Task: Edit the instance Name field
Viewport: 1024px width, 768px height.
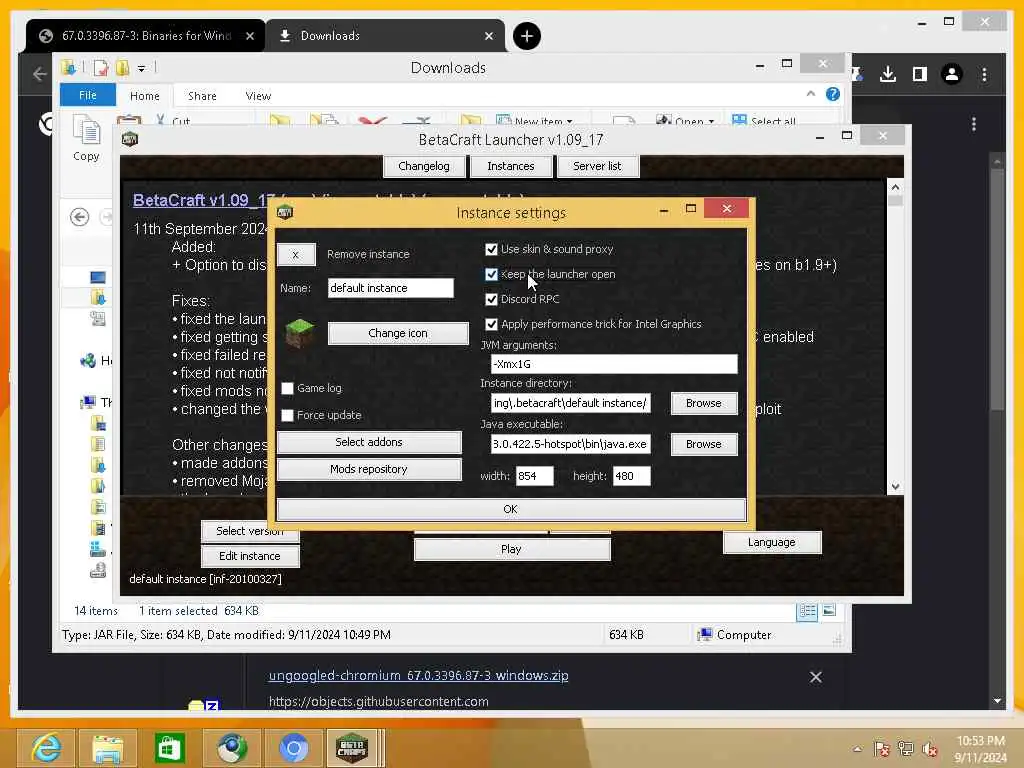Action: (x=391, y=288)
